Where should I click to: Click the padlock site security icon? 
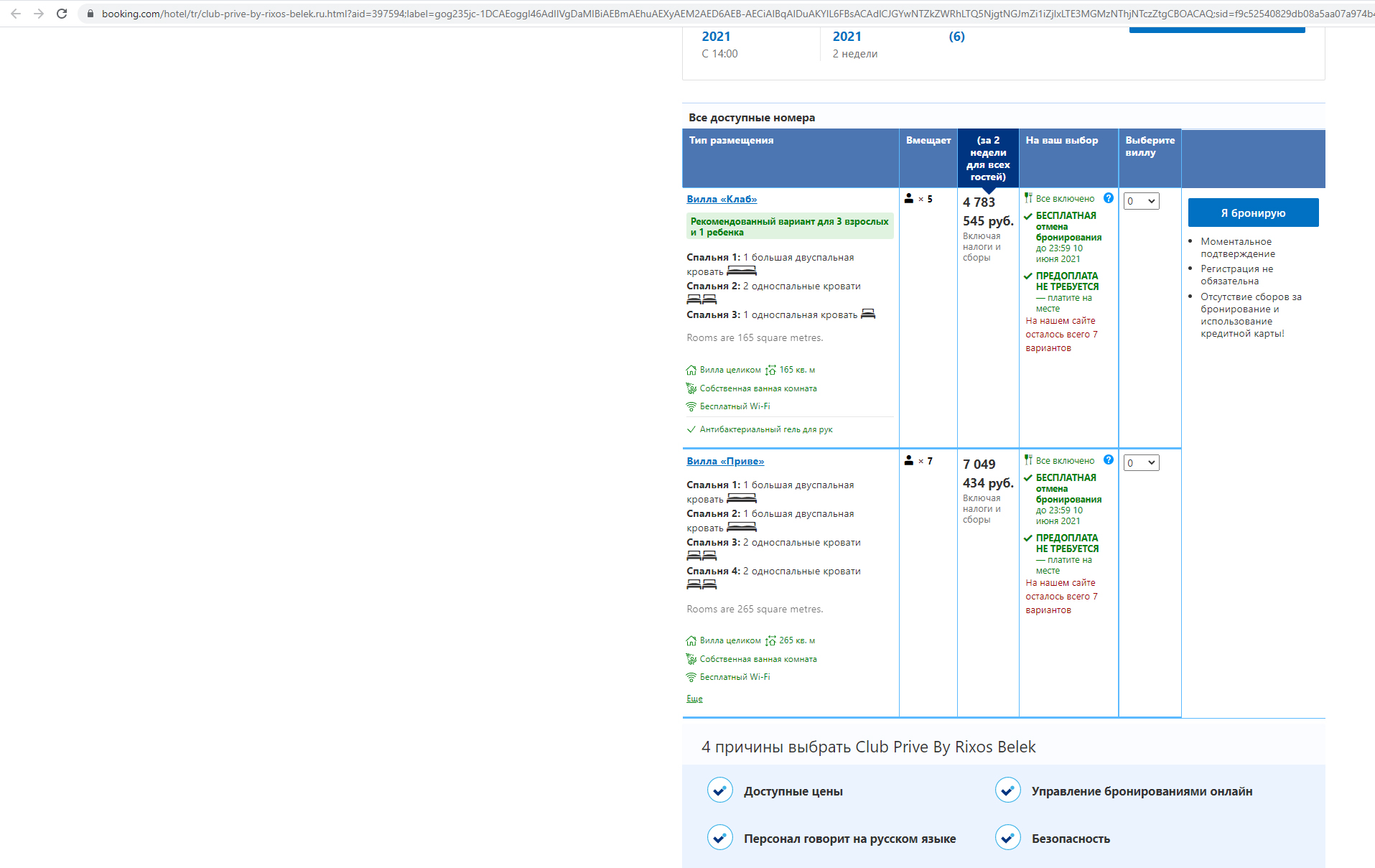(90, 14)
